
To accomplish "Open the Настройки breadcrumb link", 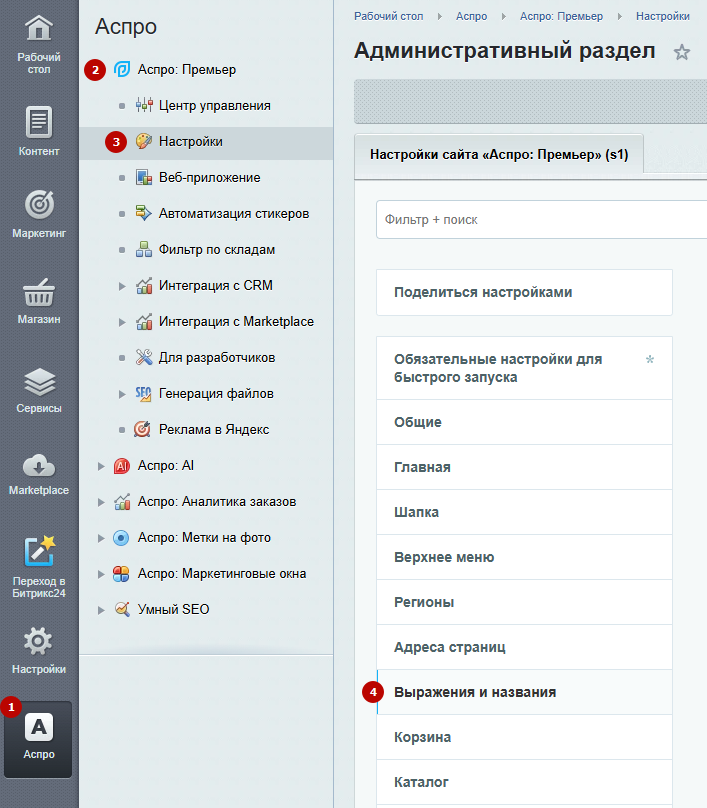I will point(663,16).
